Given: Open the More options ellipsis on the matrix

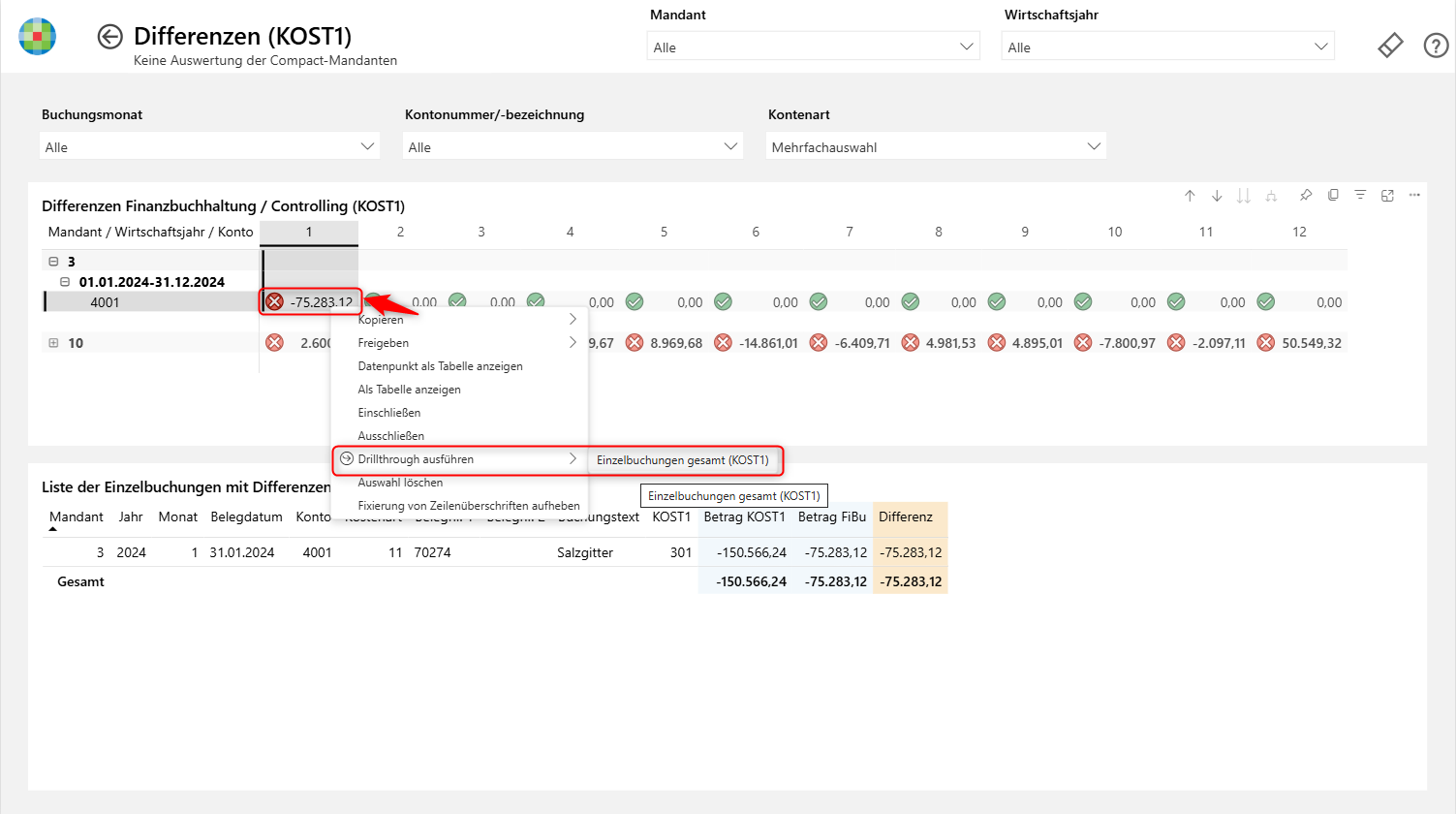Looking at the screenshot, I should pos(1413,195).
